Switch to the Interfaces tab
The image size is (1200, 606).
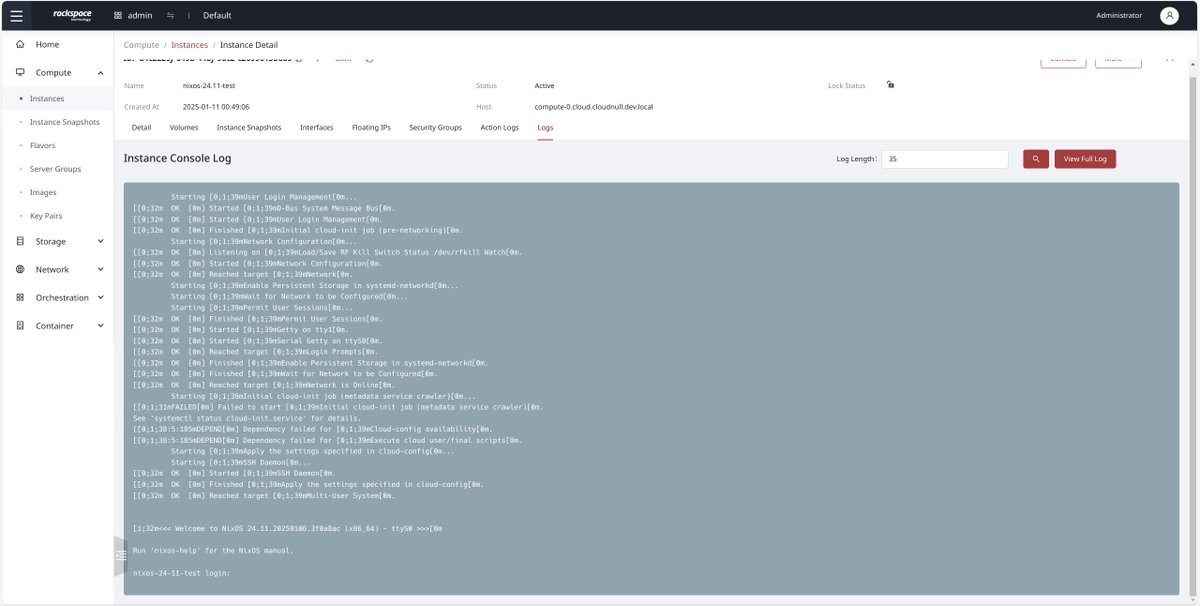pyautogui.click(x=317, y=128)
